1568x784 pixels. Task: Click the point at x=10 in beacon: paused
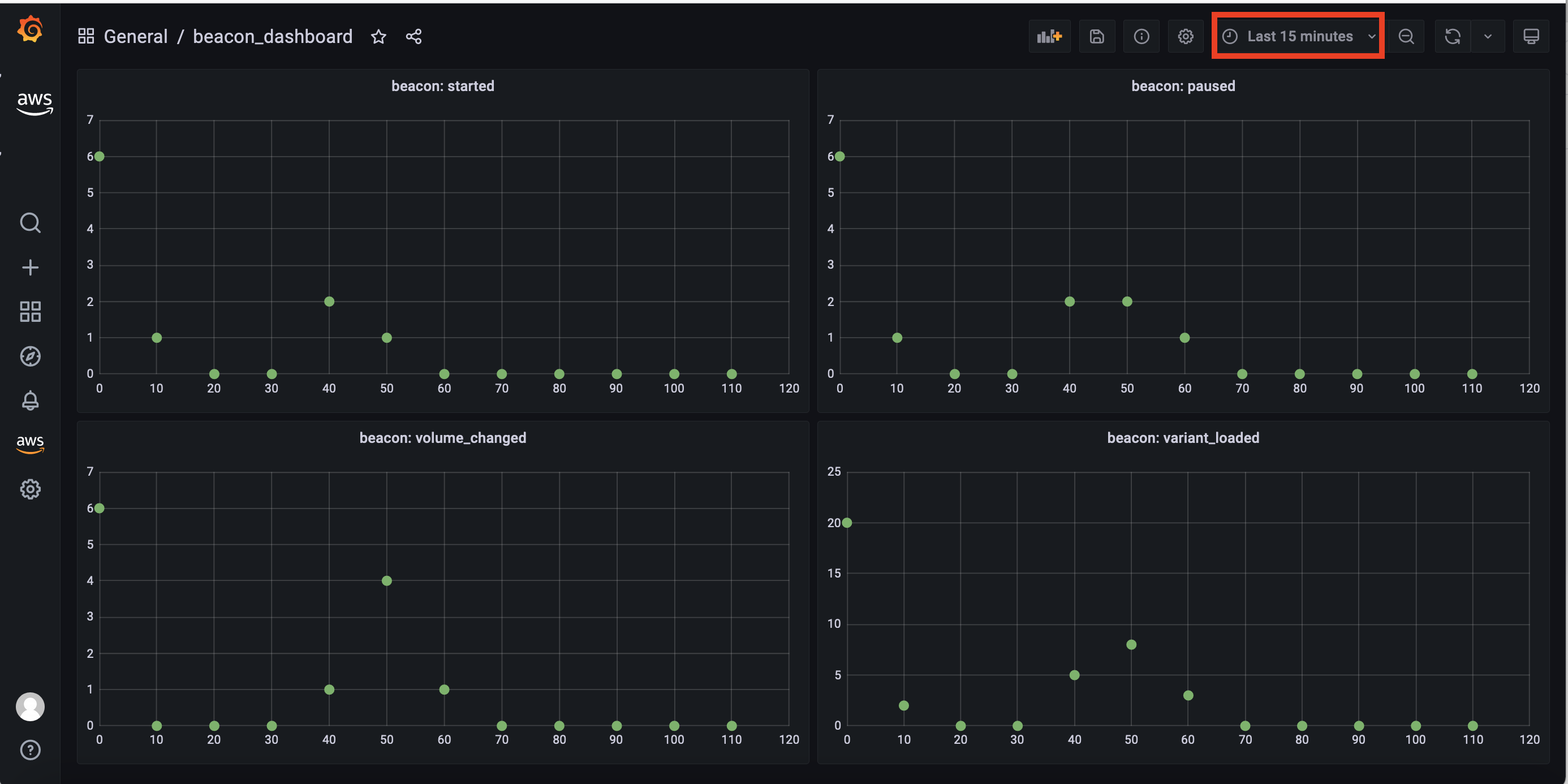[x=897, y=338]
